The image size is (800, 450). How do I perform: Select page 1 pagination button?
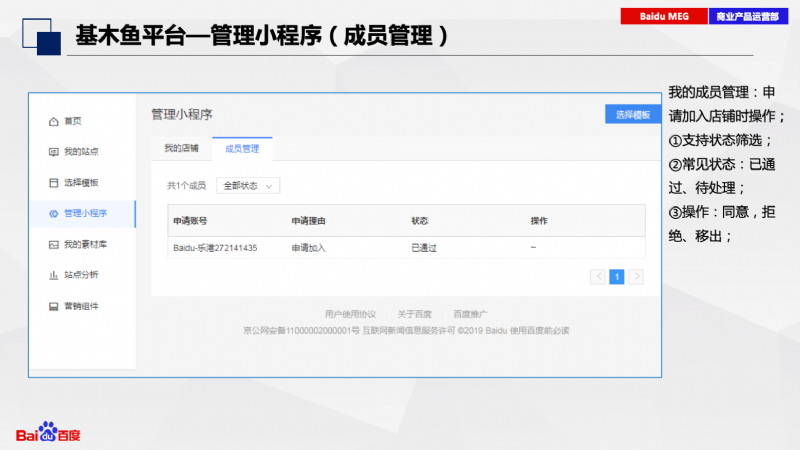coord(617,277)
